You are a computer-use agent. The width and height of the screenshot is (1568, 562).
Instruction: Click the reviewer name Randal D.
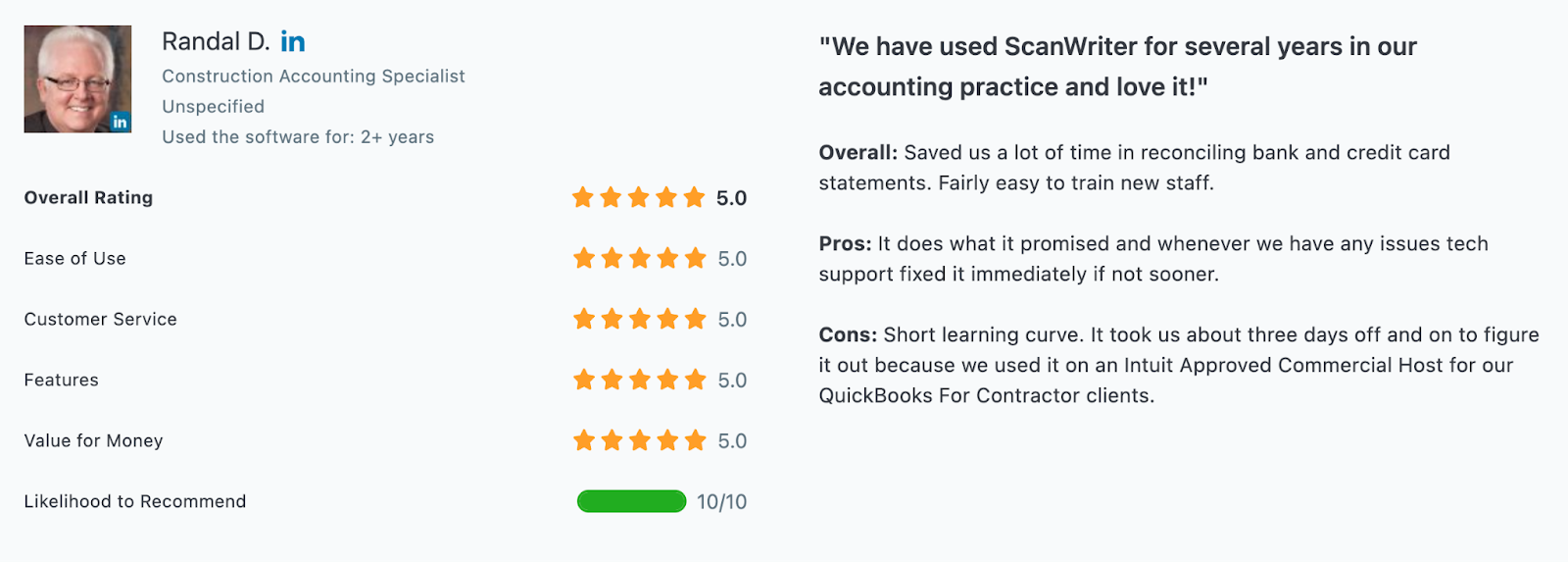tap(216, 41)
